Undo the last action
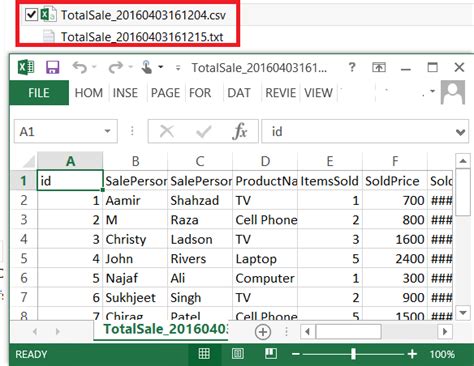Screen dimensions: 474x366 [x=80, y=67]
